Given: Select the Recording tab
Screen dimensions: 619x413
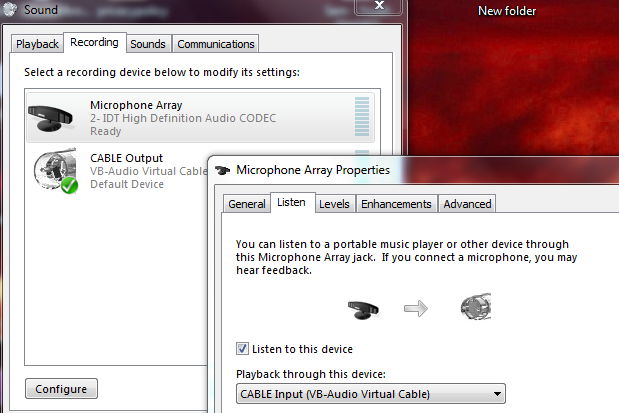Looking at the screenshot, I should (x=94, y=42).
